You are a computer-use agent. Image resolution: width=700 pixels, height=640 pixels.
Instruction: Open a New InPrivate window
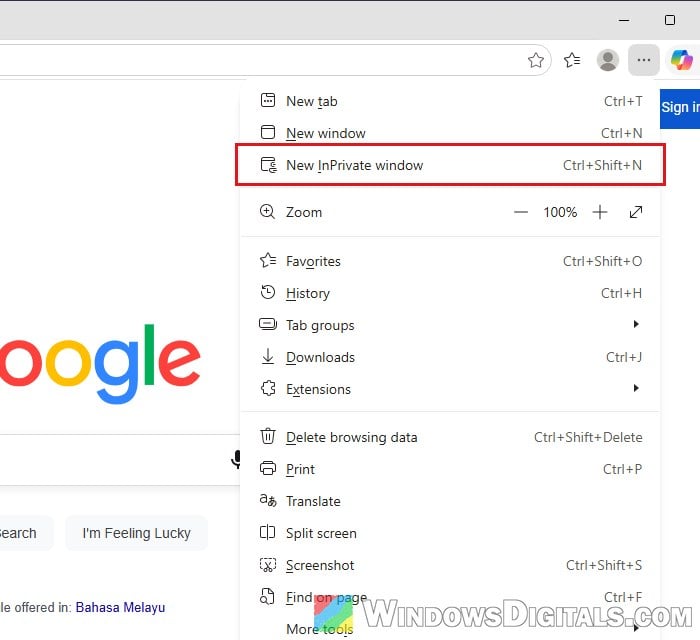451,165
